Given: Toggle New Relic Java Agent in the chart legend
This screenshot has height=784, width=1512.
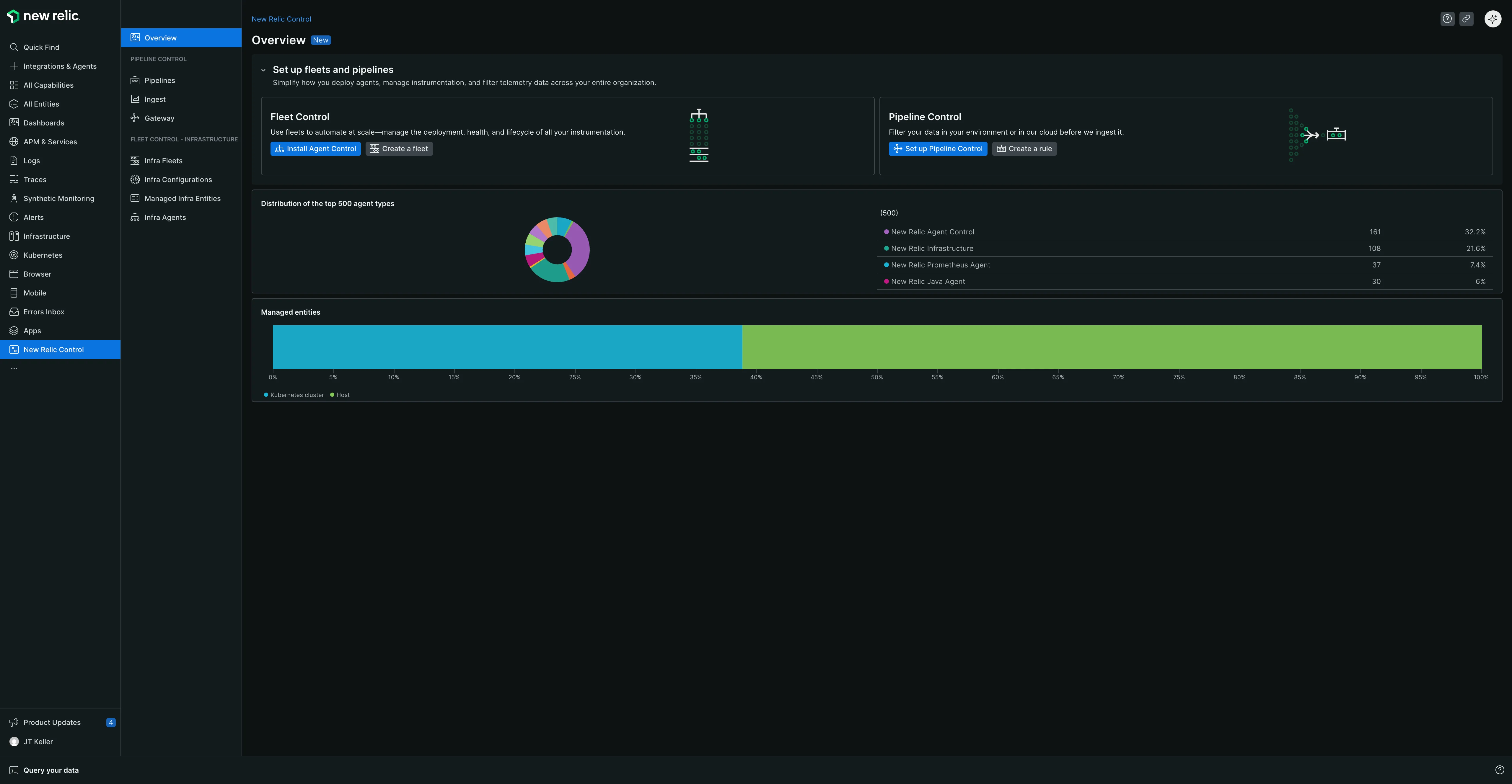Looking at the screenshot, I should click(926, 282).
